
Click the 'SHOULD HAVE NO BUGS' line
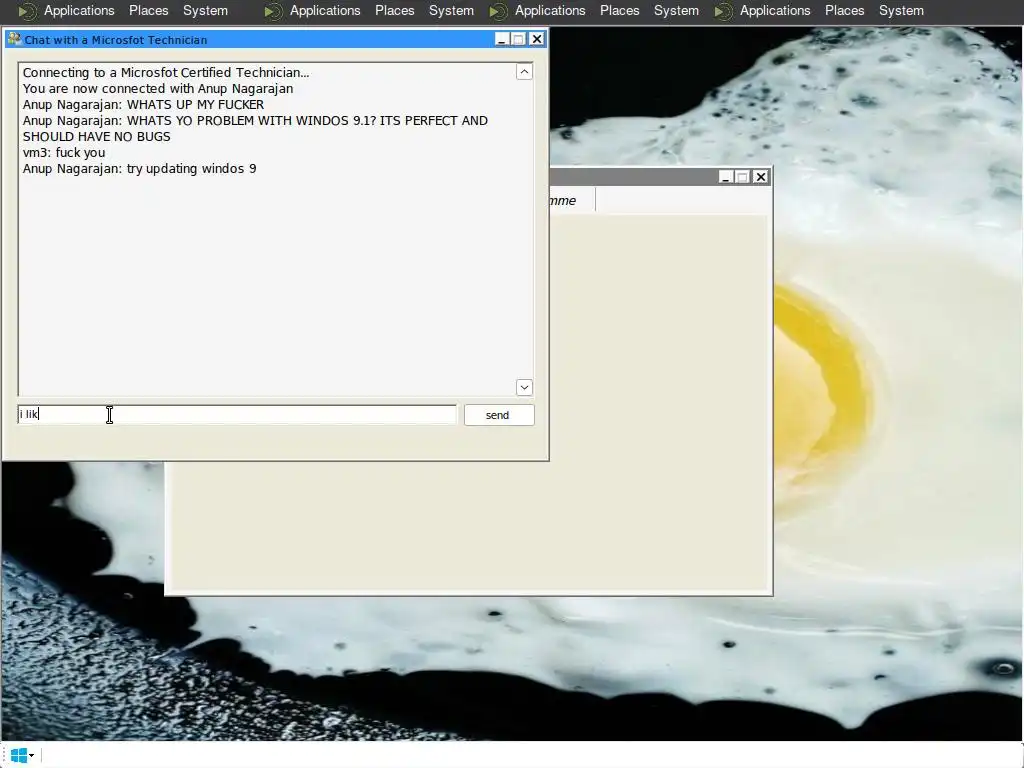click(x=97, y=136)
